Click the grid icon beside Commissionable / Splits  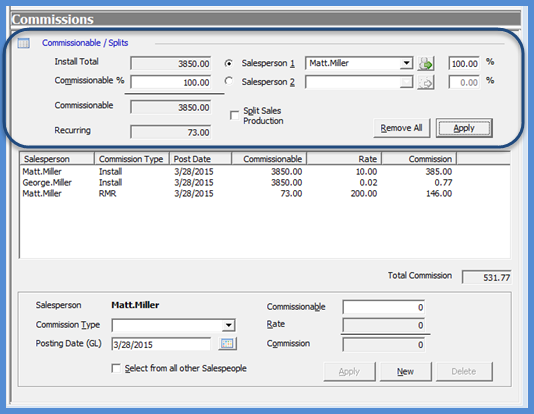[23, 43]
